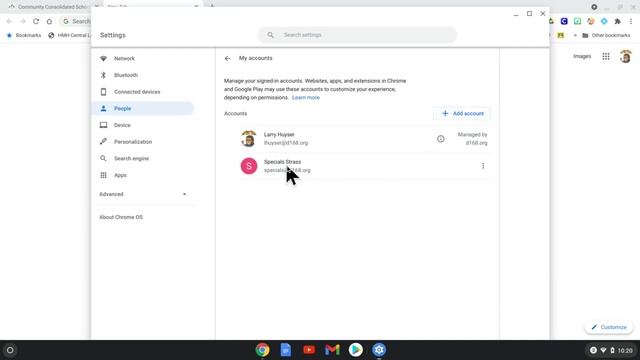Click the Larry Huyser account name
The image size is (640, 360).
pos(279,134)
